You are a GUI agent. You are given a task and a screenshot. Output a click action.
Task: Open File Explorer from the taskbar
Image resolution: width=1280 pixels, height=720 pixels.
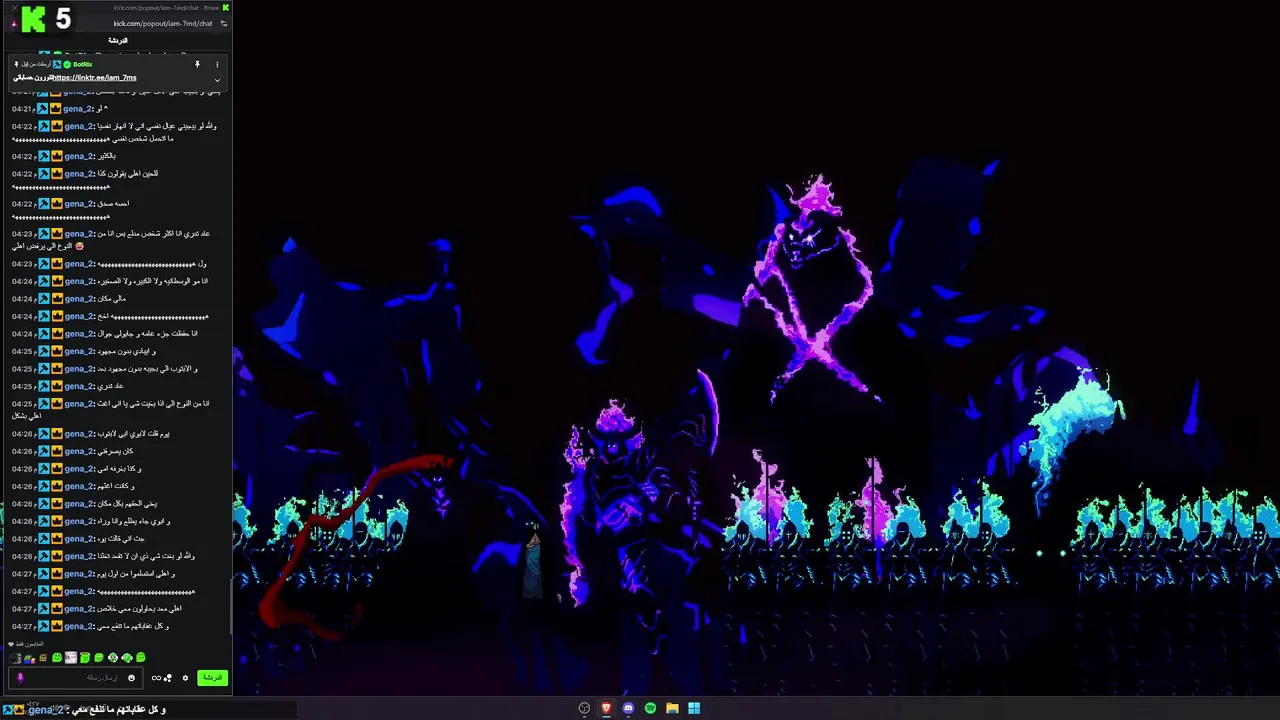pyautogui.click(x=672, y=708)
